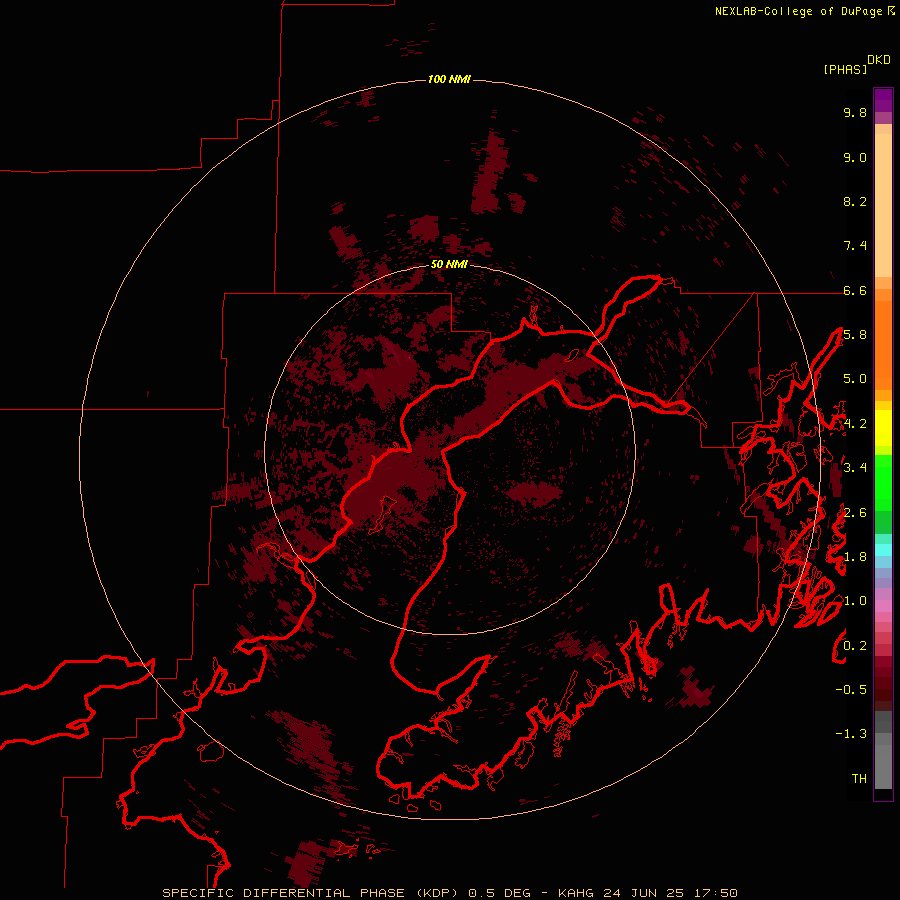Click the -0.5 legend value

851,690
